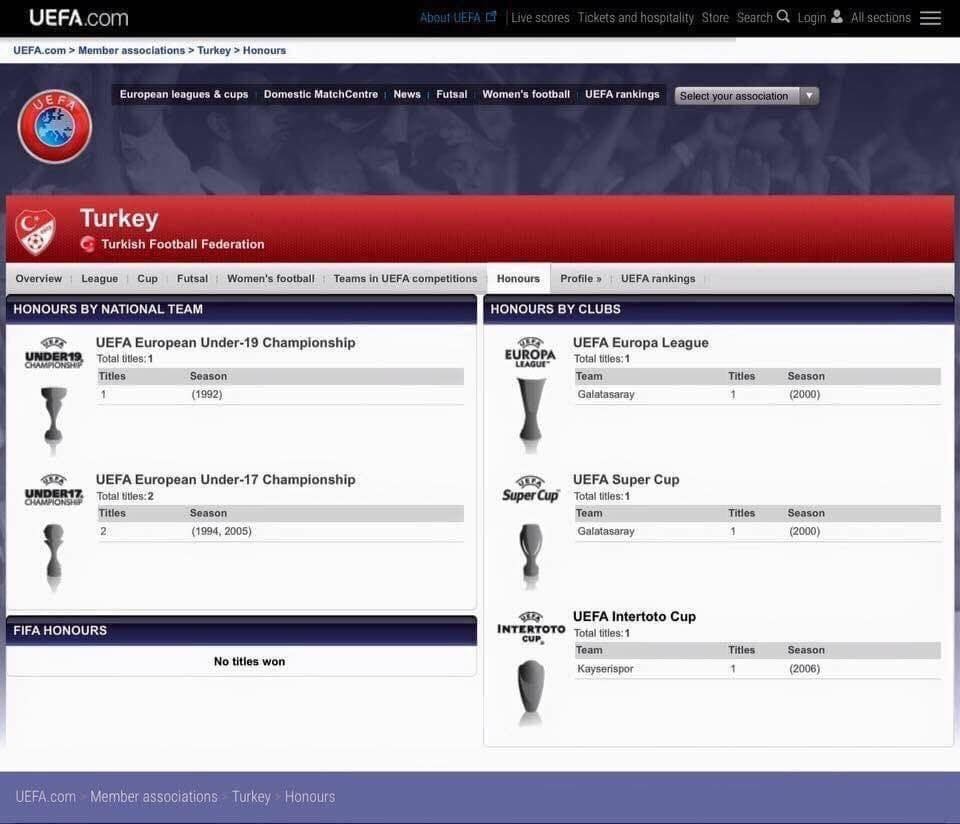This screenshot has height=824, width=960.
Task: Switch to the Overview tab
Action: pos(39,279)
